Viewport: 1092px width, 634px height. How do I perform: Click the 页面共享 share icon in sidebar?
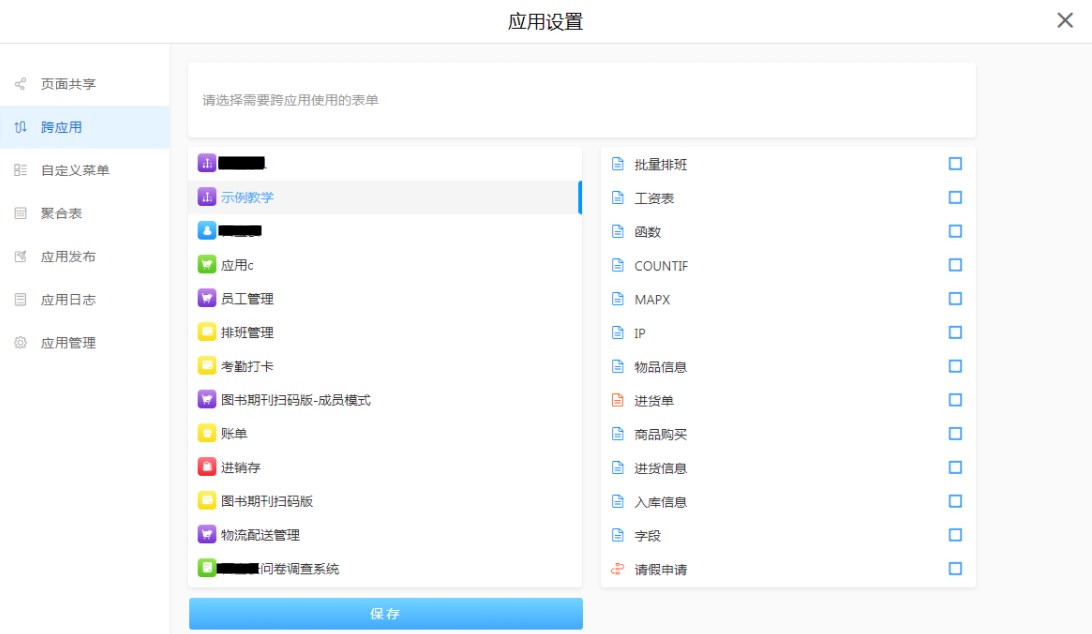(20, 84)
